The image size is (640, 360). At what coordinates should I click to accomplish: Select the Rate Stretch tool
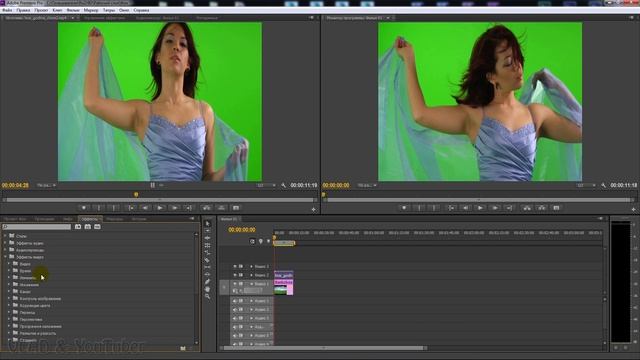pos(207,253)
